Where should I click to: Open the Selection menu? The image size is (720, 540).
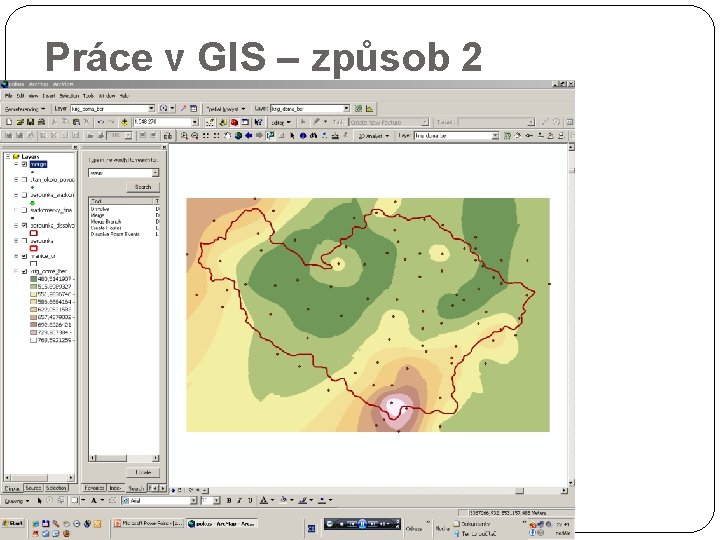pyautogui.click(x=69, y=96)
